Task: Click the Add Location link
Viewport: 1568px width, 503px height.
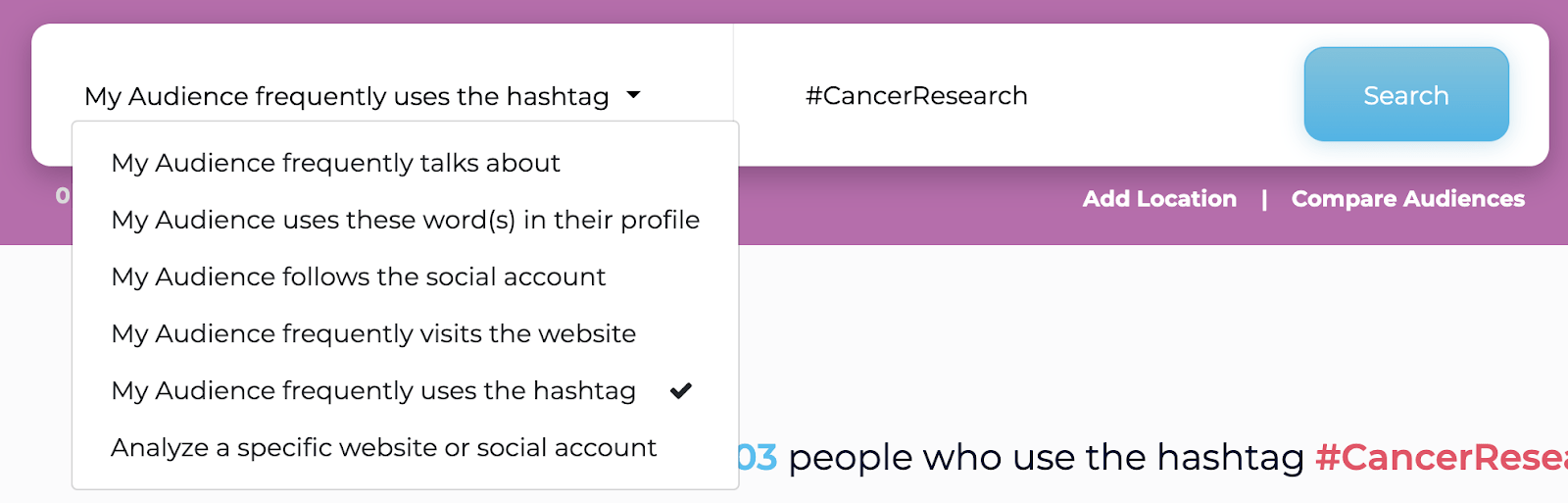Action: point(1159,199)
